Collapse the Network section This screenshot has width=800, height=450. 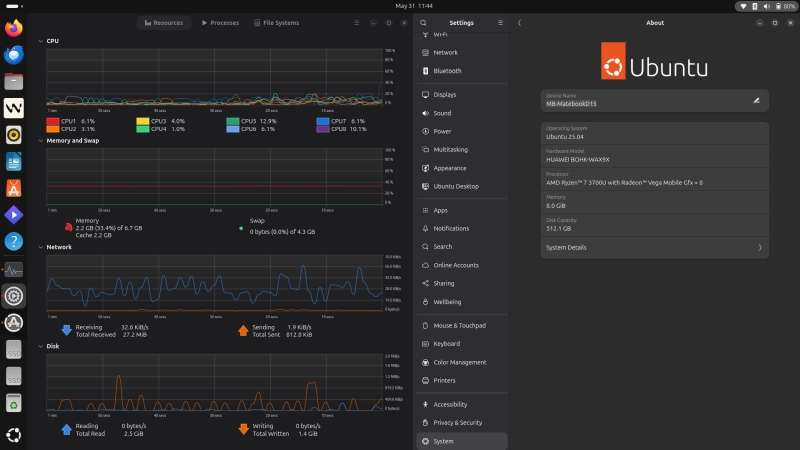tap(41, 247)
